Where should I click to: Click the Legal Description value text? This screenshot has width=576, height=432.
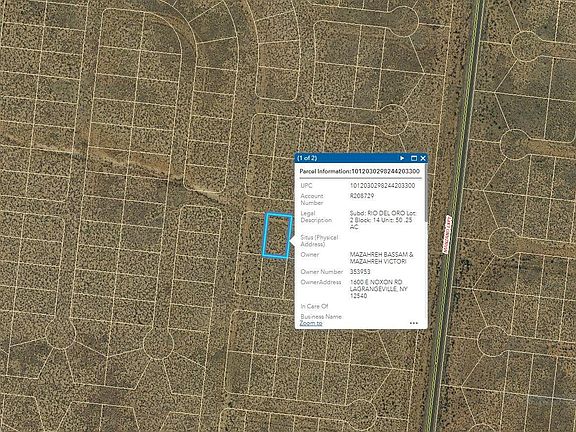pos(383,220)
